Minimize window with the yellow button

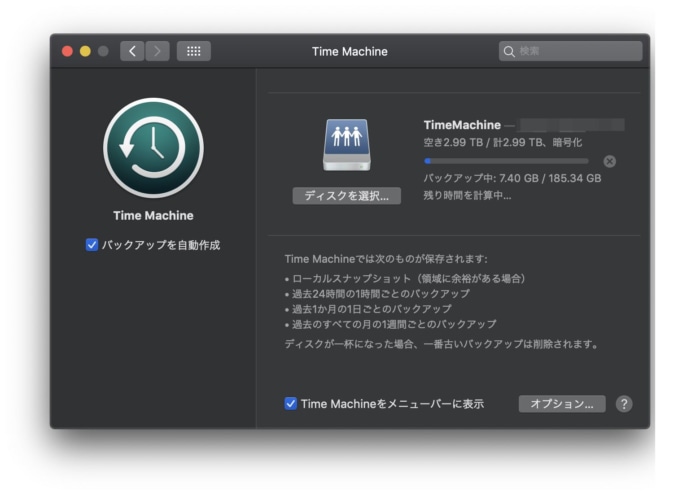pyautogui.click(x=85, y=51)
